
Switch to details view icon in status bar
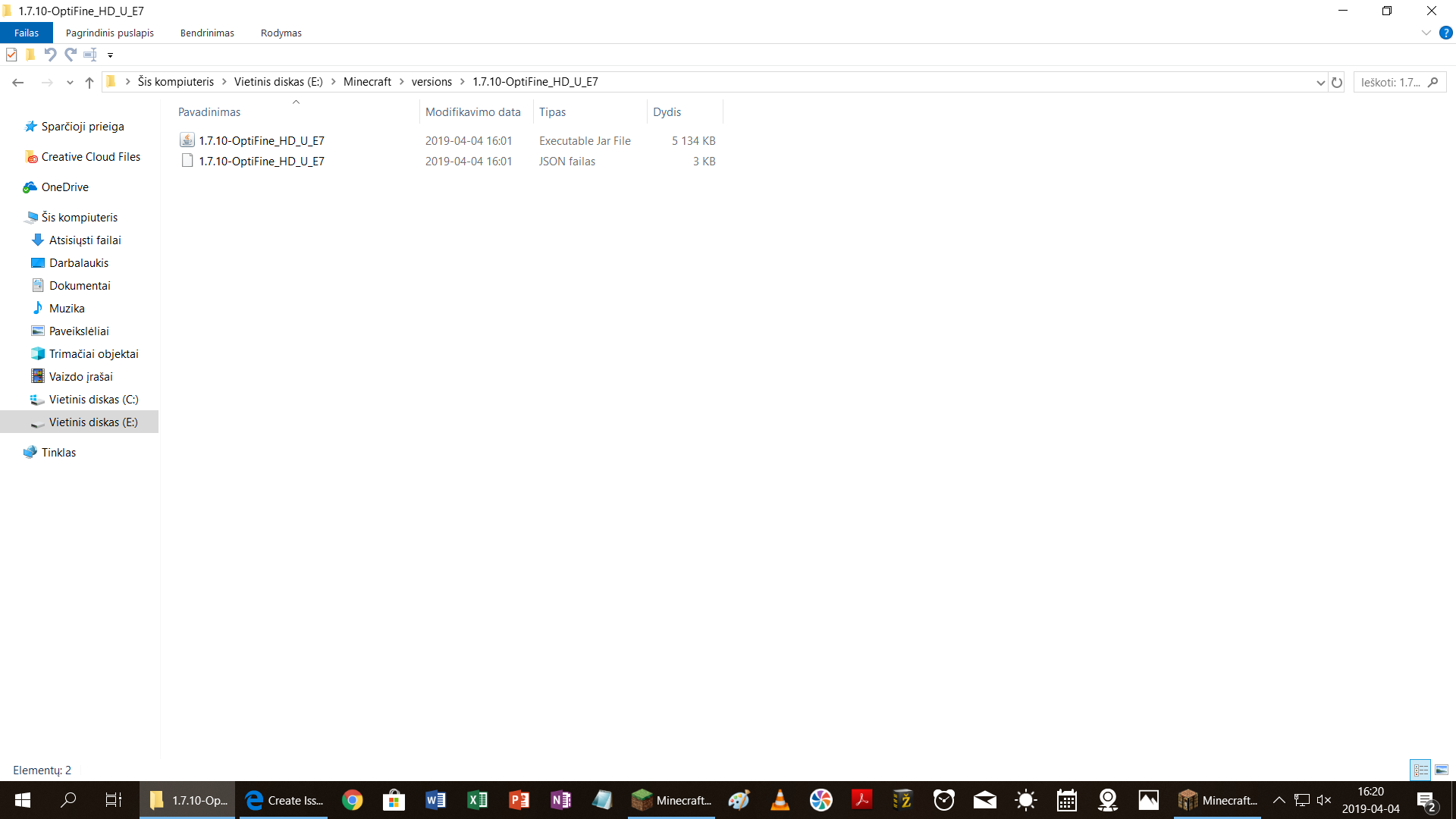click(x=1420, y=770)
